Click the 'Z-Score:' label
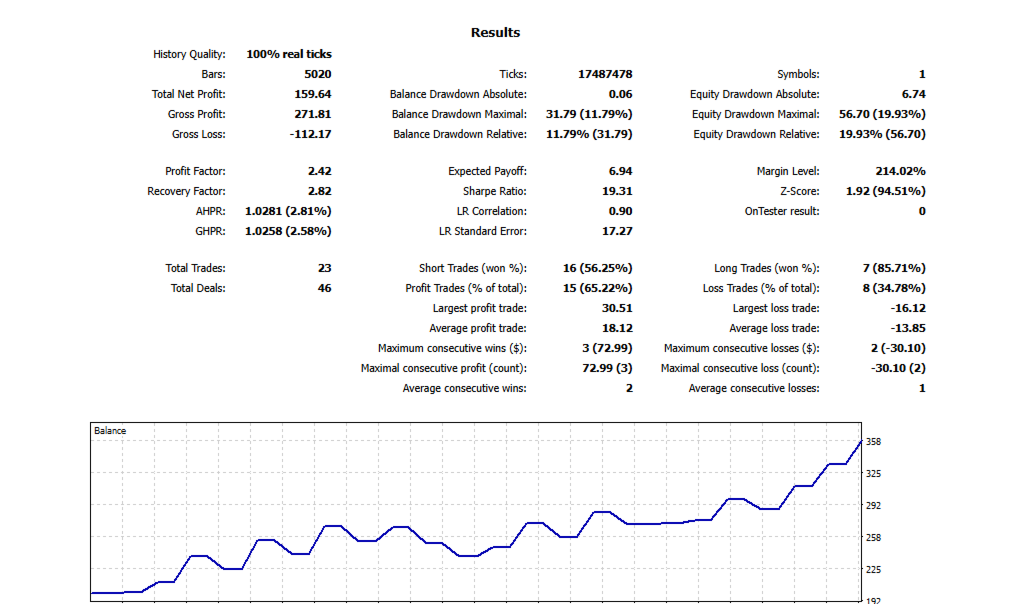Viewport: 1021px width, 604px height. tap(800, 191)
